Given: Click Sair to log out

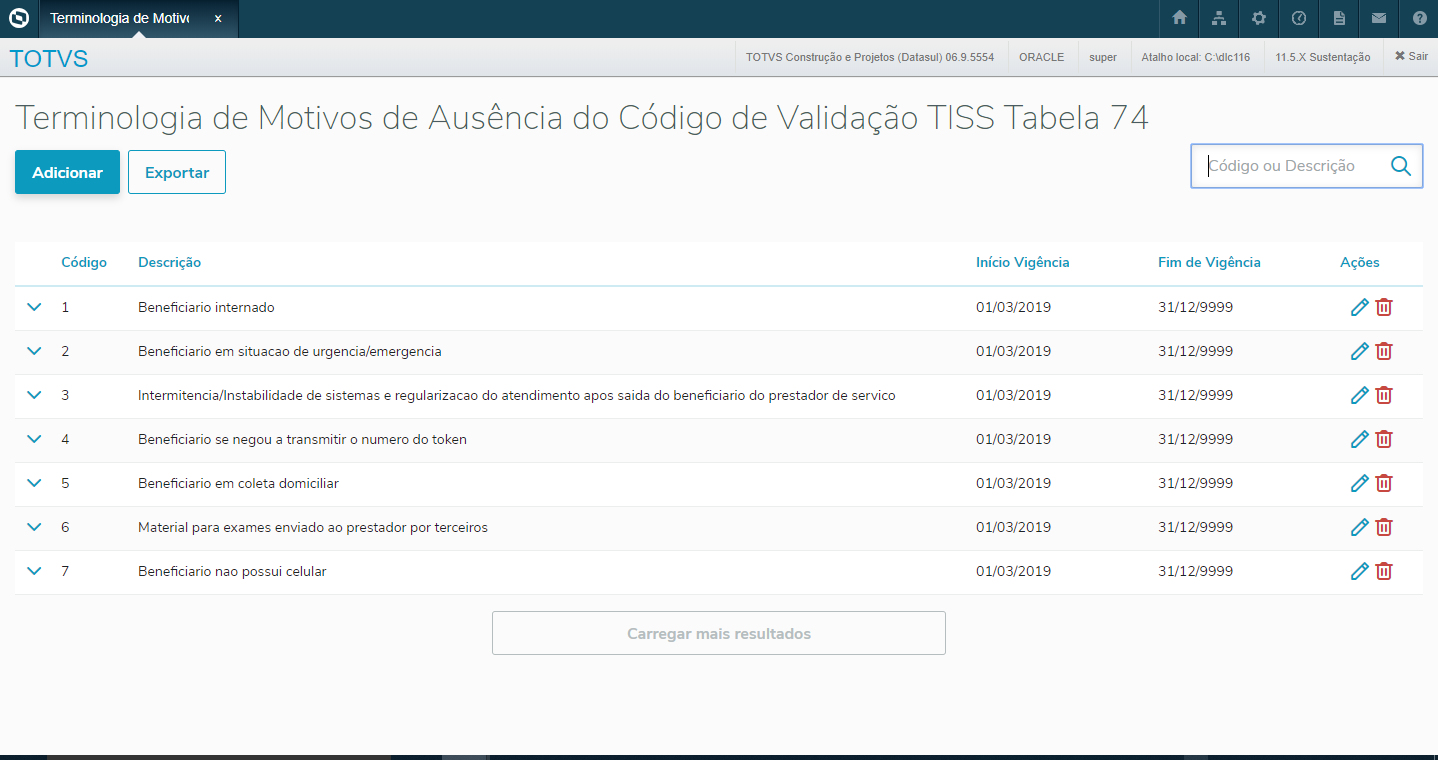Looking at the screenshot, I should pyautogui.click(x=1411, y=57).
